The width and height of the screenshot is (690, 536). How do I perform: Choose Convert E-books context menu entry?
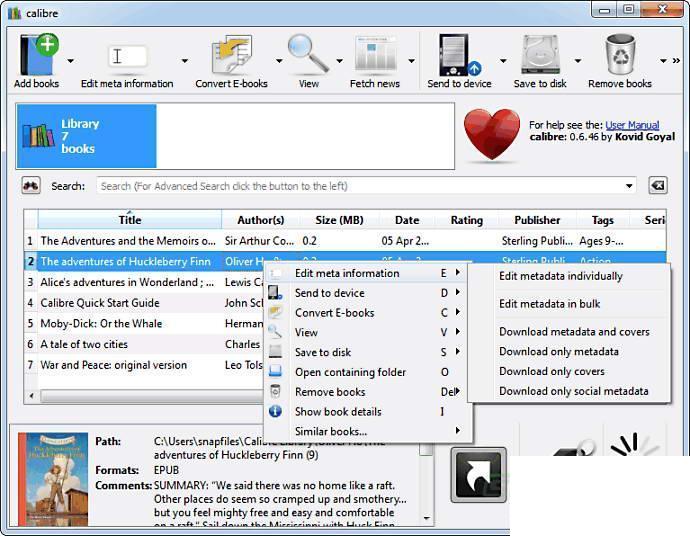click(x=368, y=312)
